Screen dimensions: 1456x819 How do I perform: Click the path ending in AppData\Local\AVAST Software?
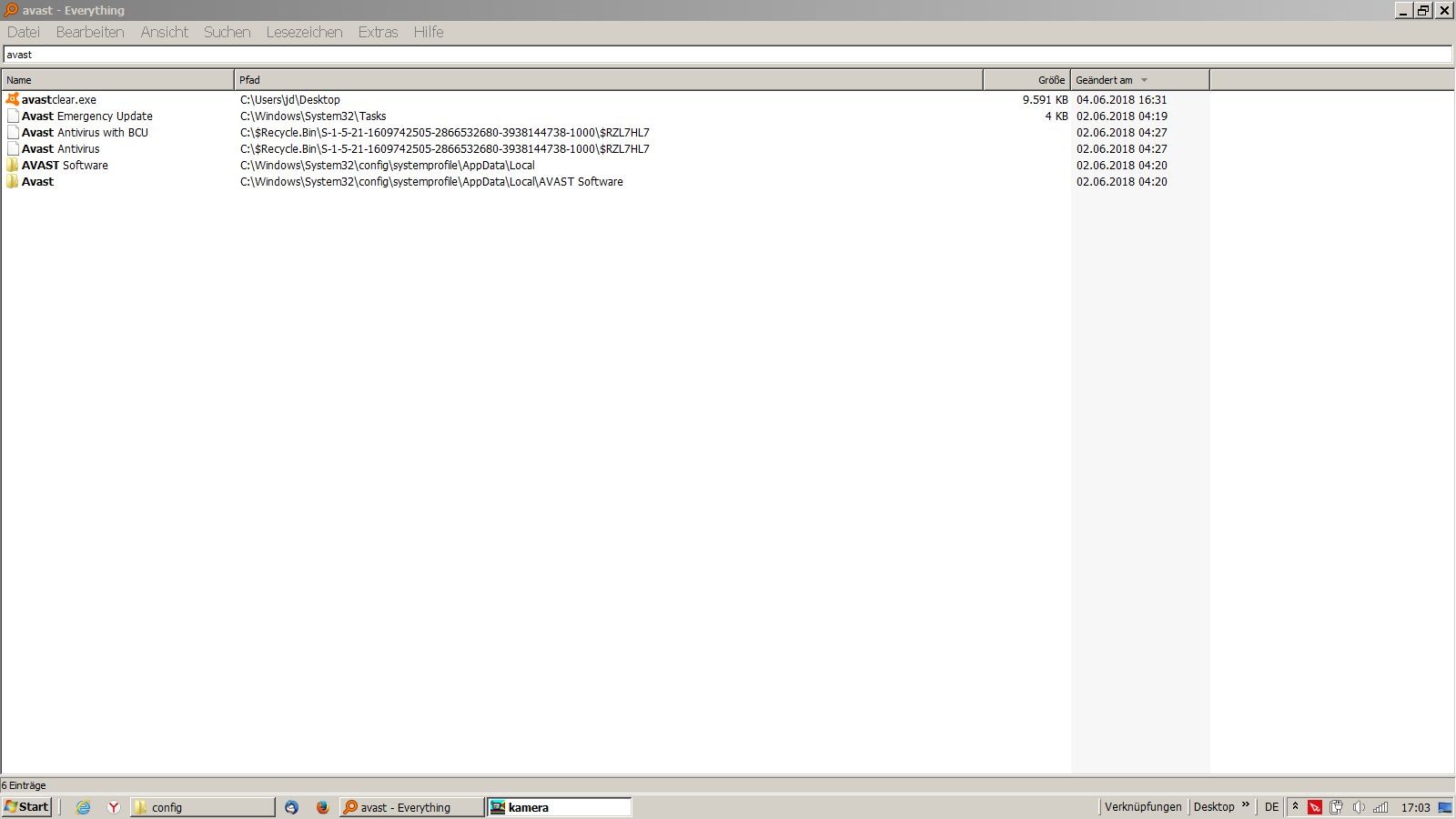(431, 182)
